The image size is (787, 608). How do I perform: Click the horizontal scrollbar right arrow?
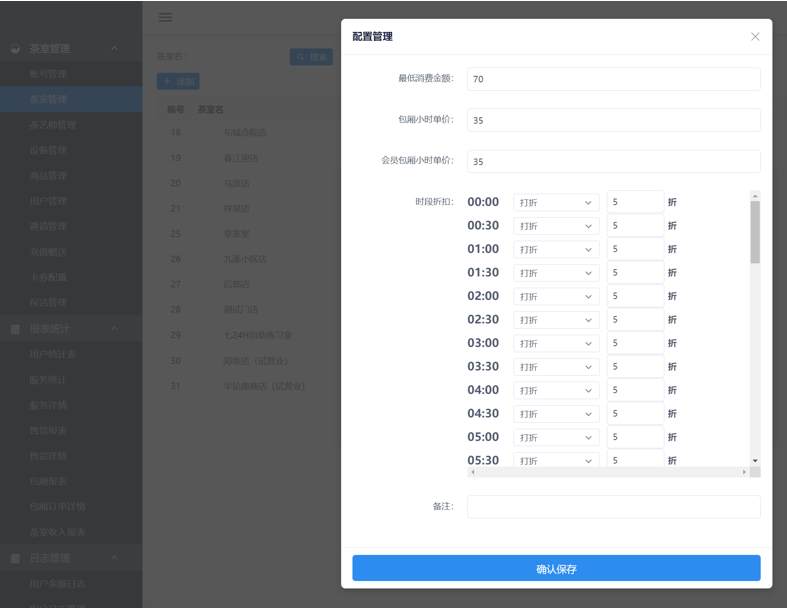[x=744, y=472]
